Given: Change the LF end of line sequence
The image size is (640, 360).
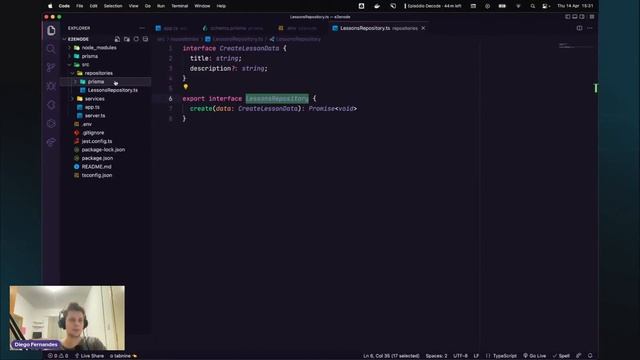Looking at the screenshot, I should coord(476,356).
